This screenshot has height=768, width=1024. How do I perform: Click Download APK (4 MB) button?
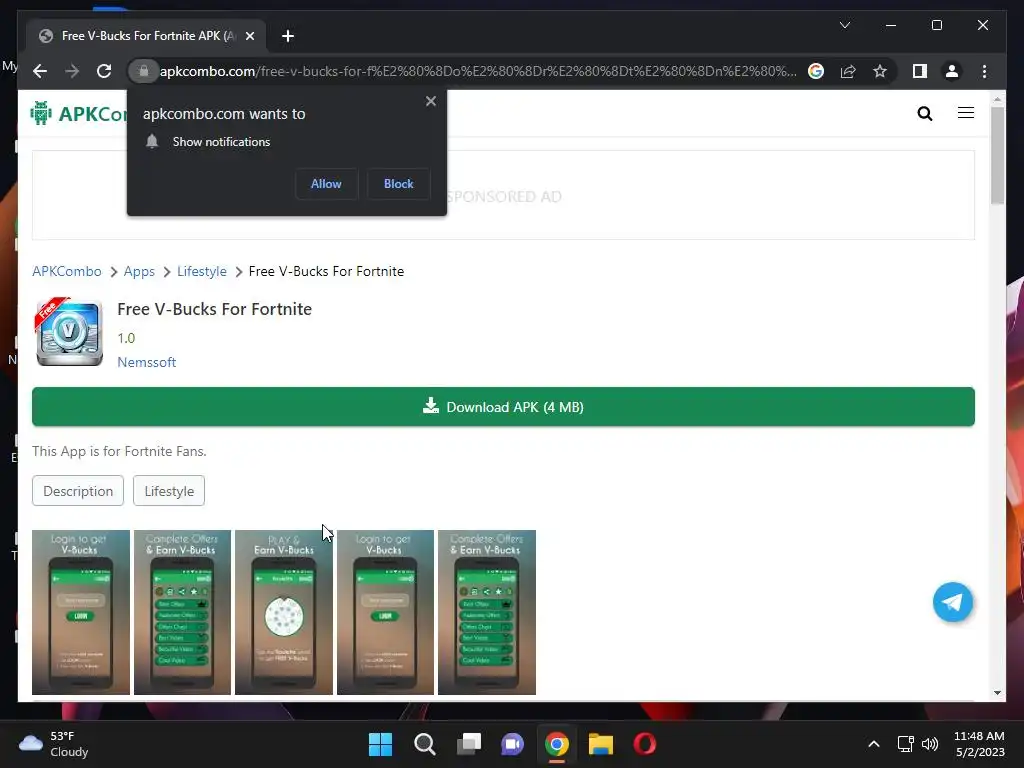pyautogui.click(x=504, y=407)
